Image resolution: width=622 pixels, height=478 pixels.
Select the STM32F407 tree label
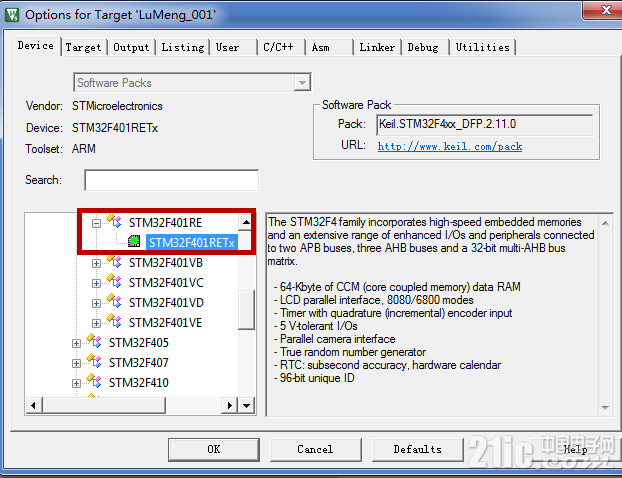tap(139, 363)
